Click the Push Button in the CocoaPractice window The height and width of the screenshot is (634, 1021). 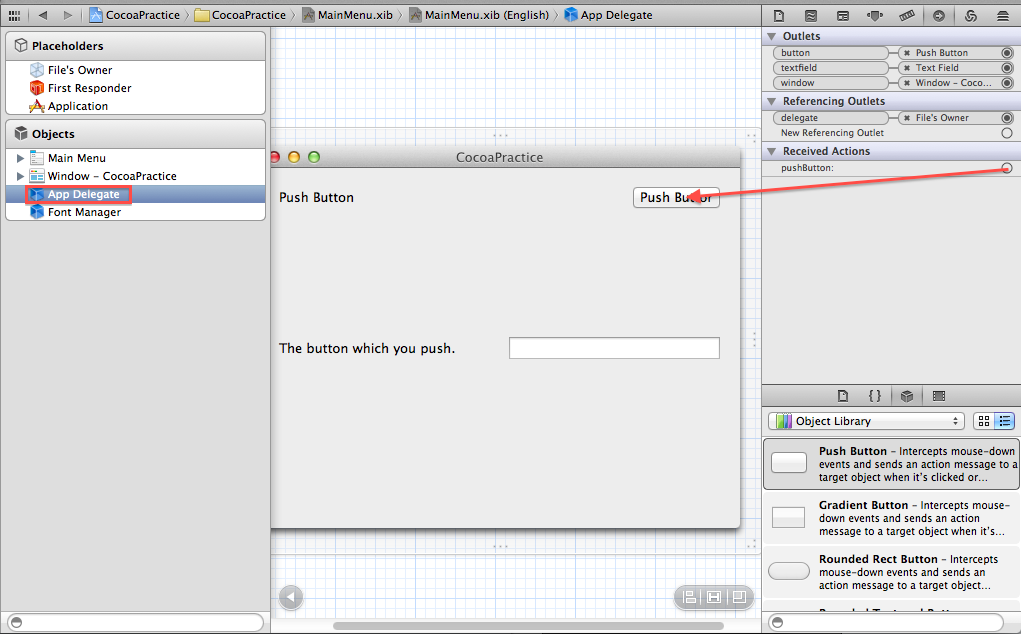pyautogui.click(x=676, y=198)
